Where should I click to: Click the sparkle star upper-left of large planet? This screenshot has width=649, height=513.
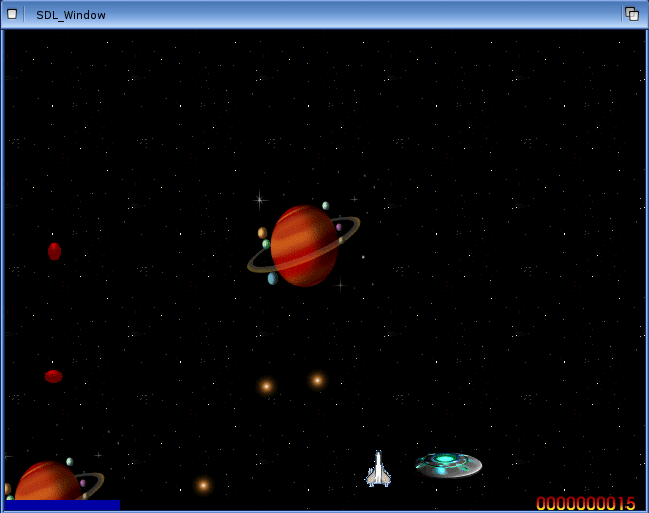point(260,199)
